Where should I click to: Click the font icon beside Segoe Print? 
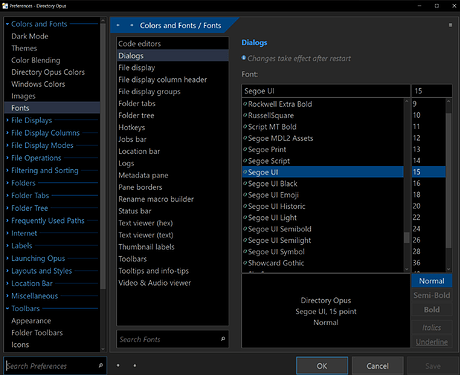245,149
